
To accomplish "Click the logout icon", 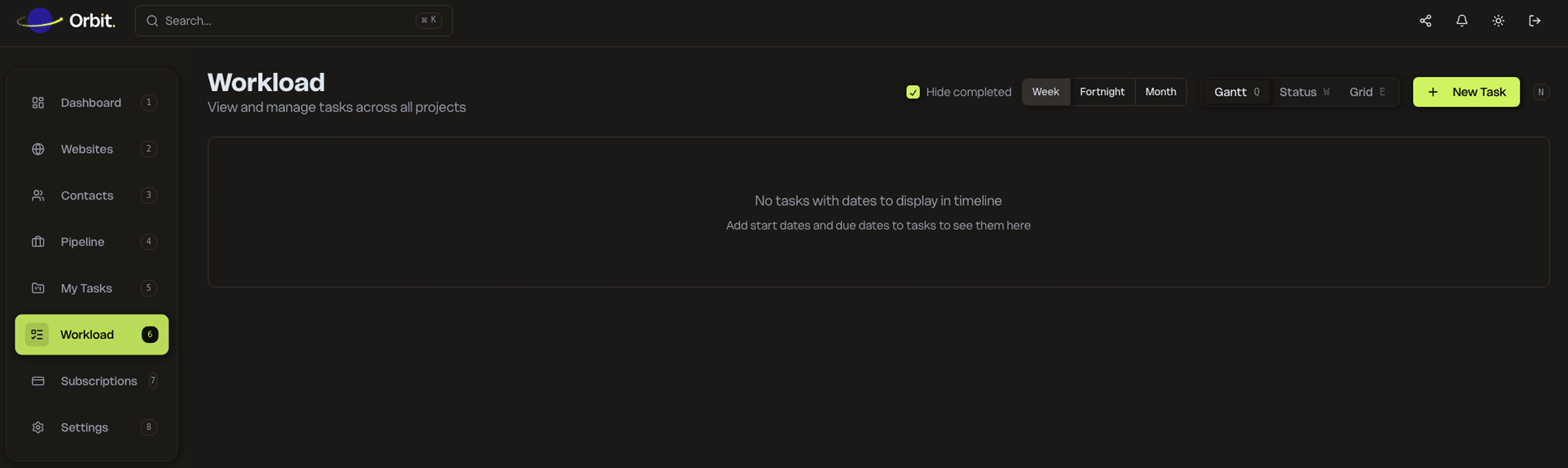I will (x=1534, y=21).
